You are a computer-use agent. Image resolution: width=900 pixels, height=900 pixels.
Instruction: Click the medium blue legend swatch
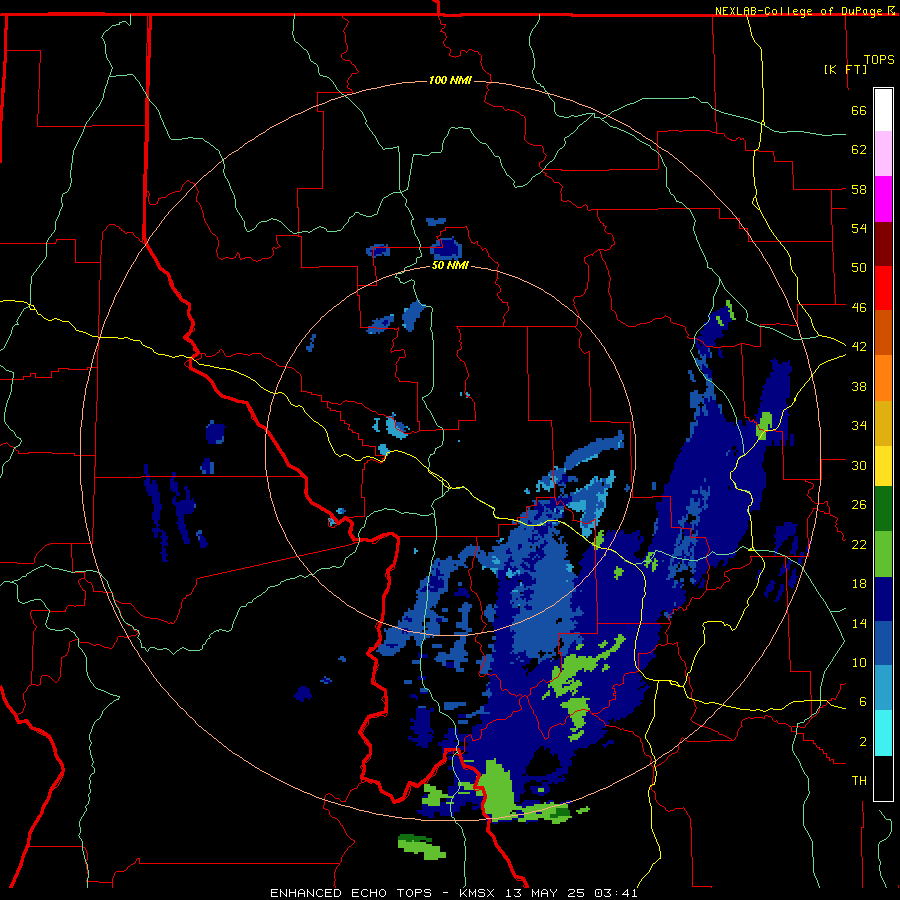[x=883, y=643]
